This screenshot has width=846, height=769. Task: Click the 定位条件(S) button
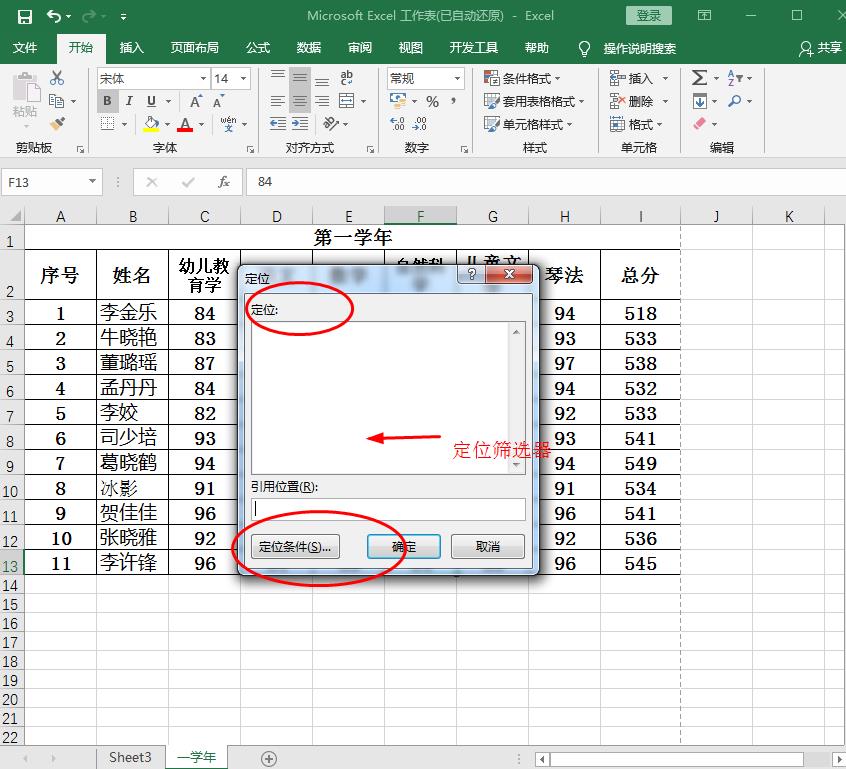click(295, 547)
